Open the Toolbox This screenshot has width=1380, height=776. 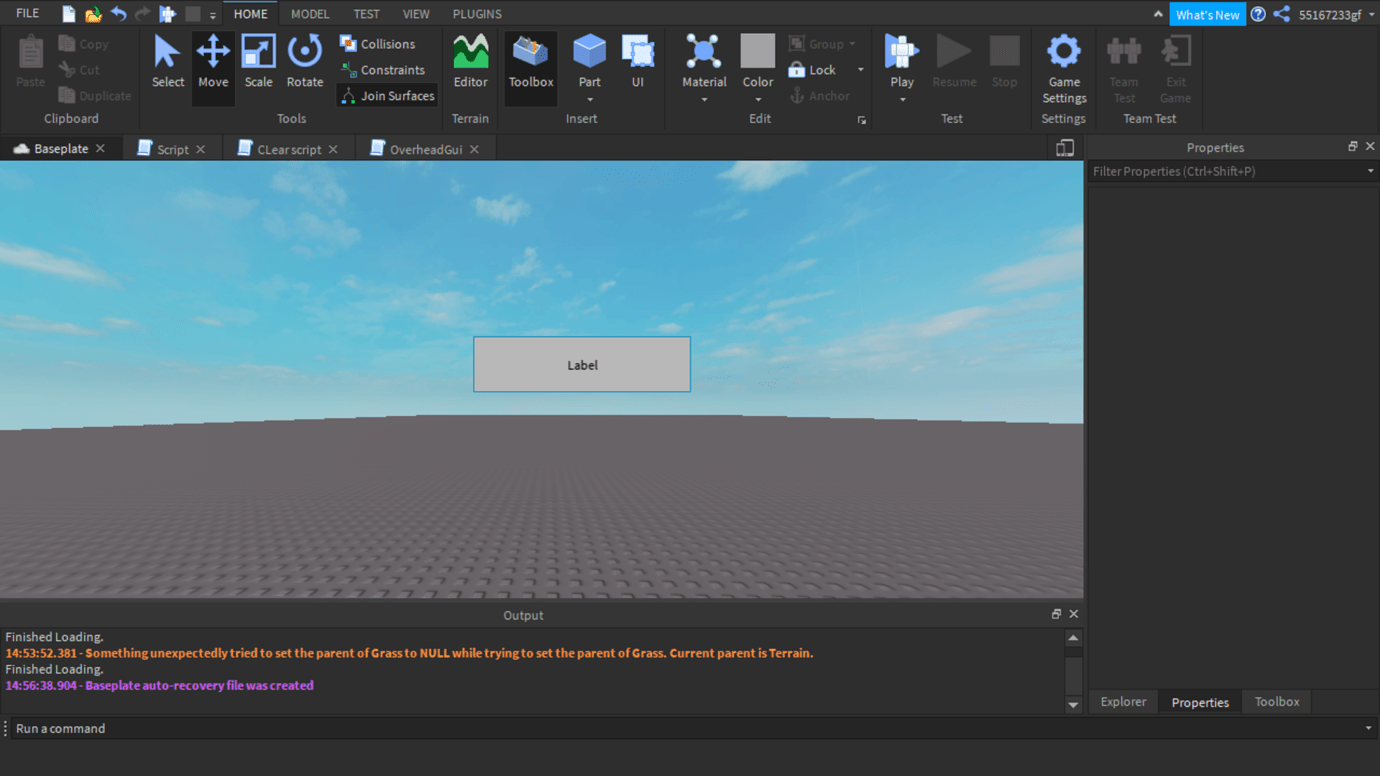coord(530,60)
